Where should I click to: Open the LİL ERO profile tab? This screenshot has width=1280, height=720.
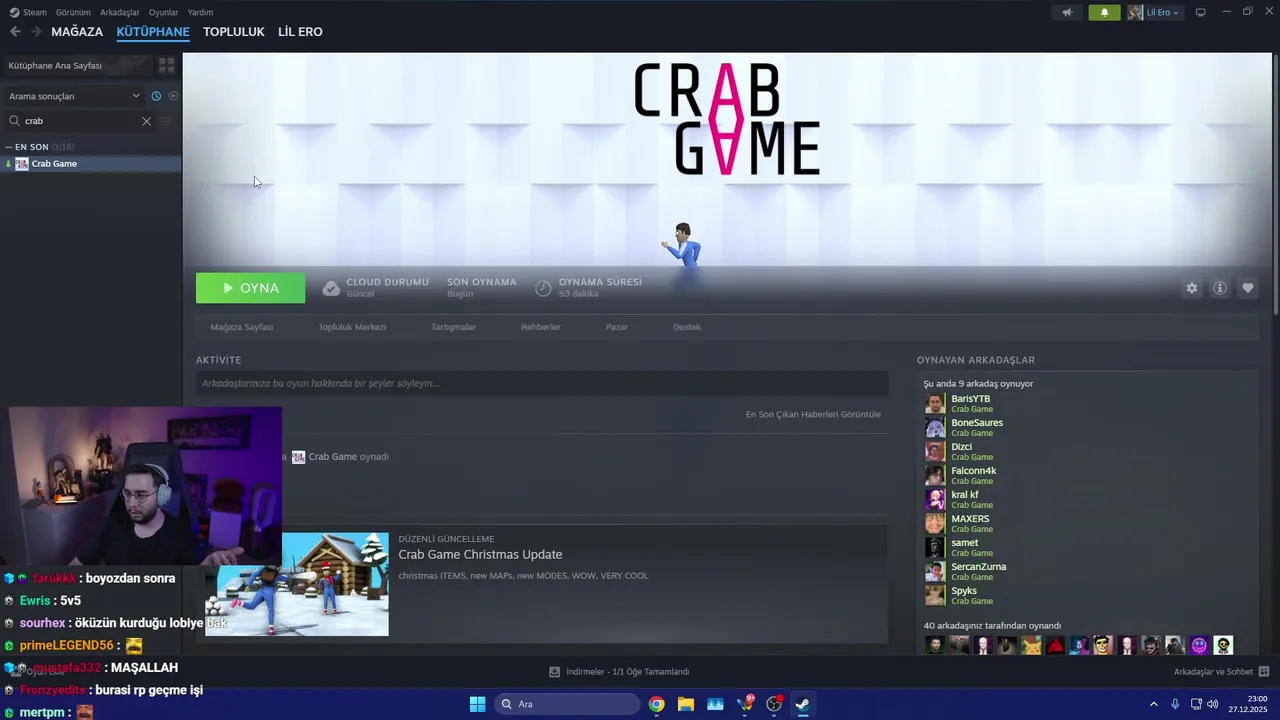pos(300,32)
